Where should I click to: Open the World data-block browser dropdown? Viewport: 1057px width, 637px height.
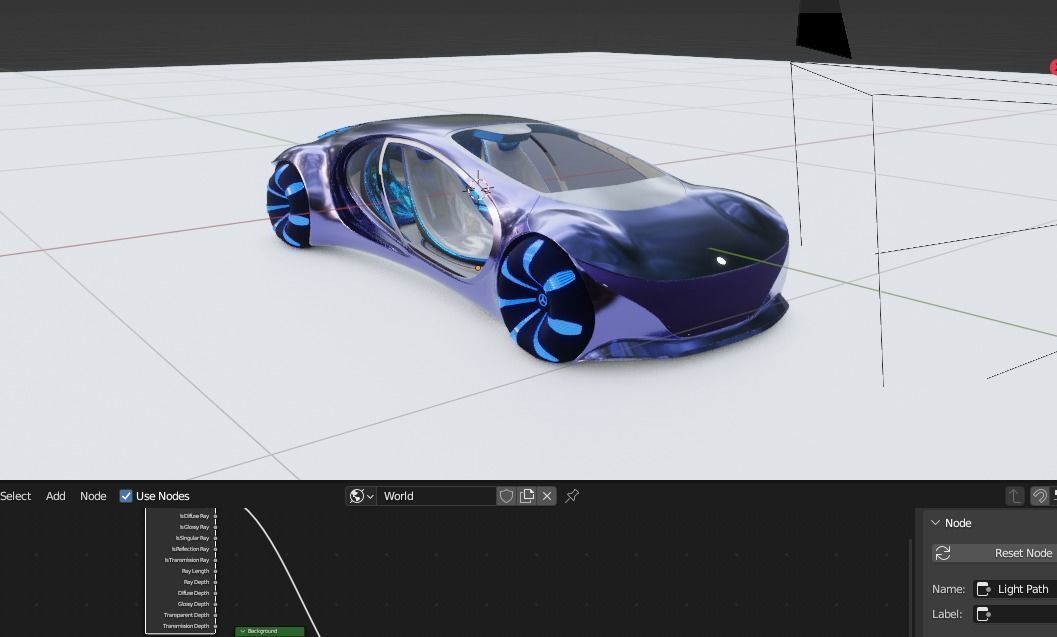[x=367, y=495]
